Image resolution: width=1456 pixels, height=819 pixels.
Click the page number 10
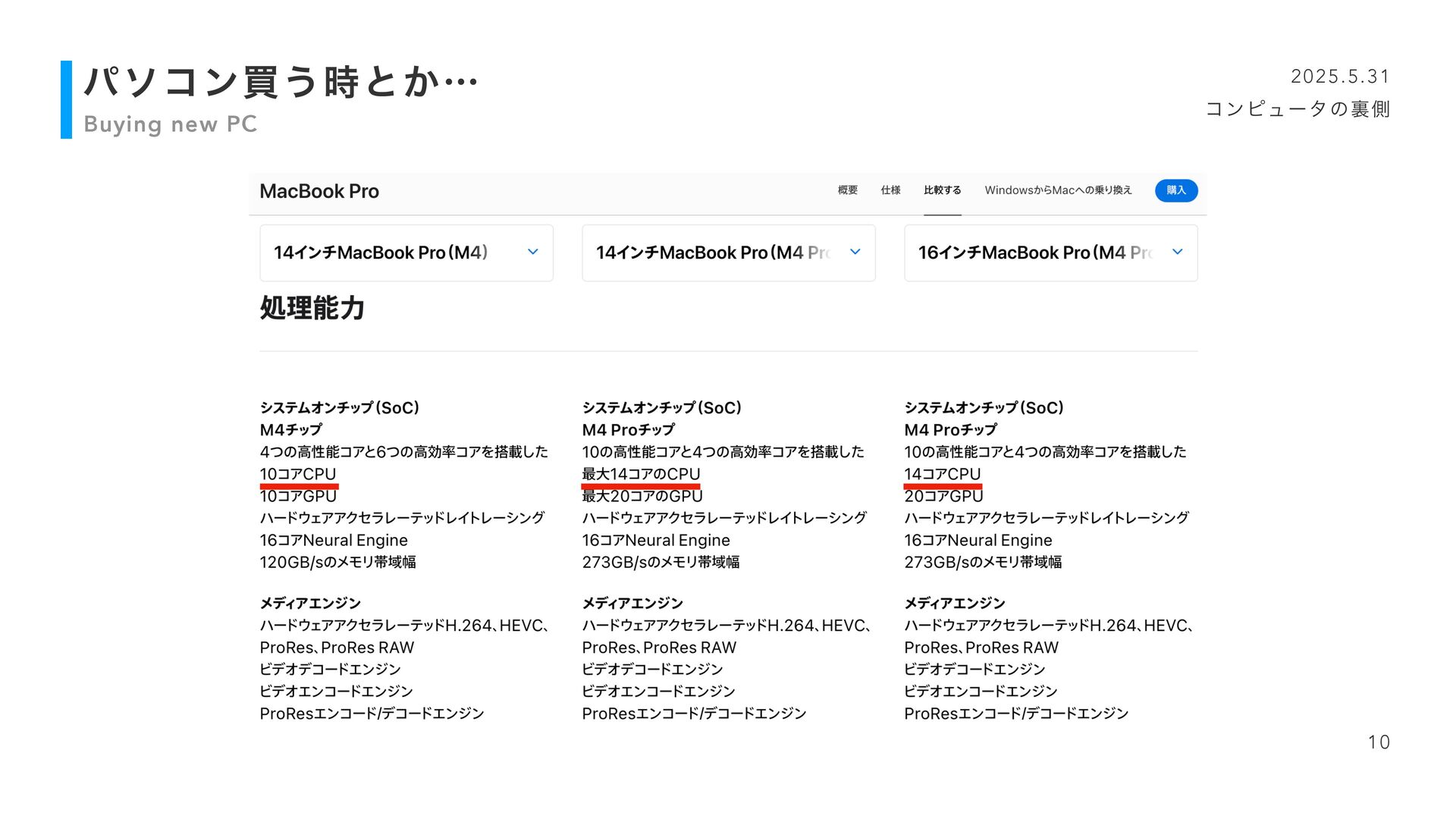point(1379,742)
